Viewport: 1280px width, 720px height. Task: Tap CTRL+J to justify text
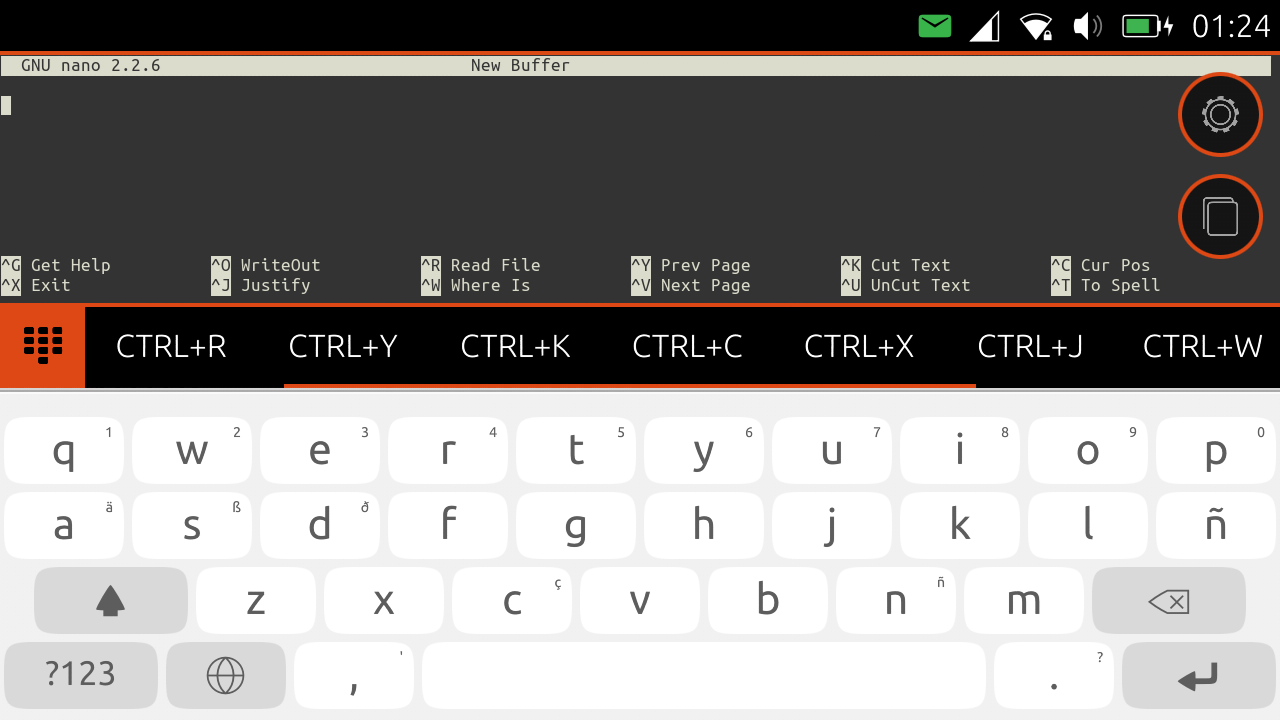coord(1031,347)
